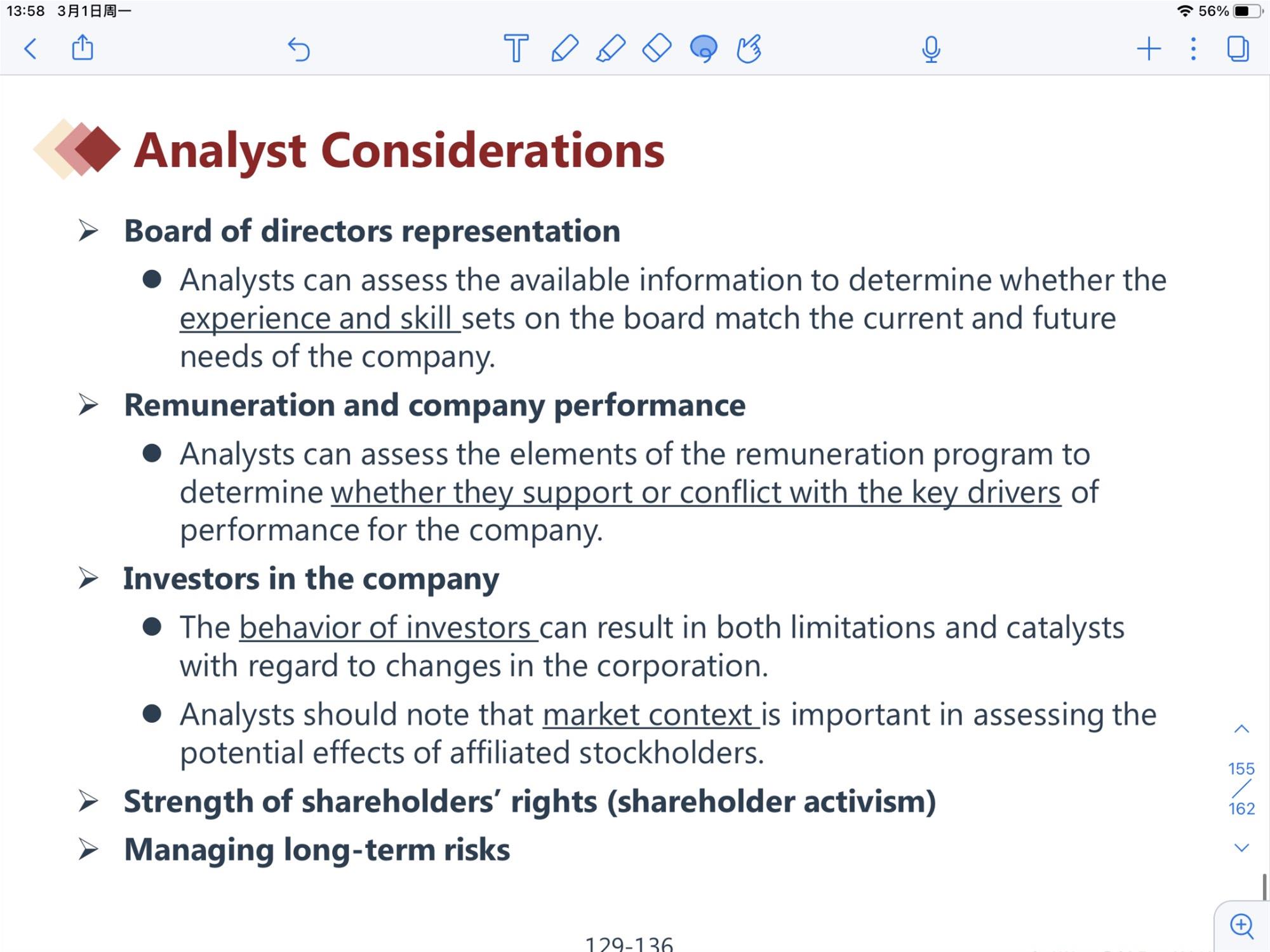Tap the battery status indicator

click(1247, 11)
